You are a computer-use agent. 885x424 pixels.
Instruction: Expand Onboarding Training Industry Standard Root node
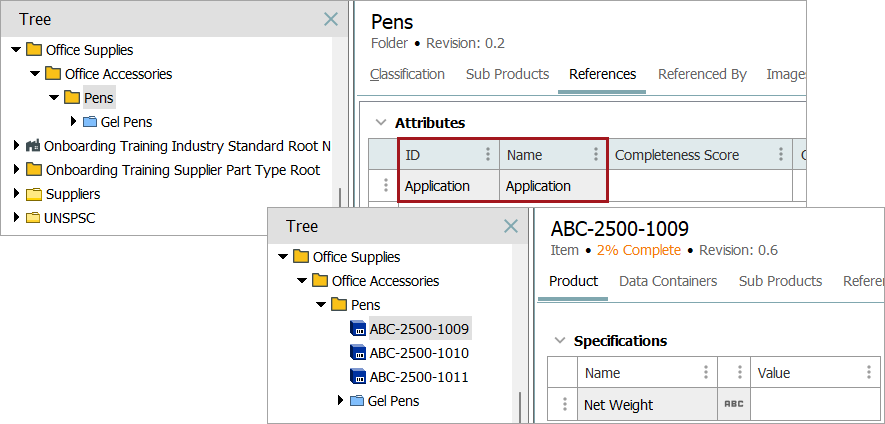pos(16,146)
